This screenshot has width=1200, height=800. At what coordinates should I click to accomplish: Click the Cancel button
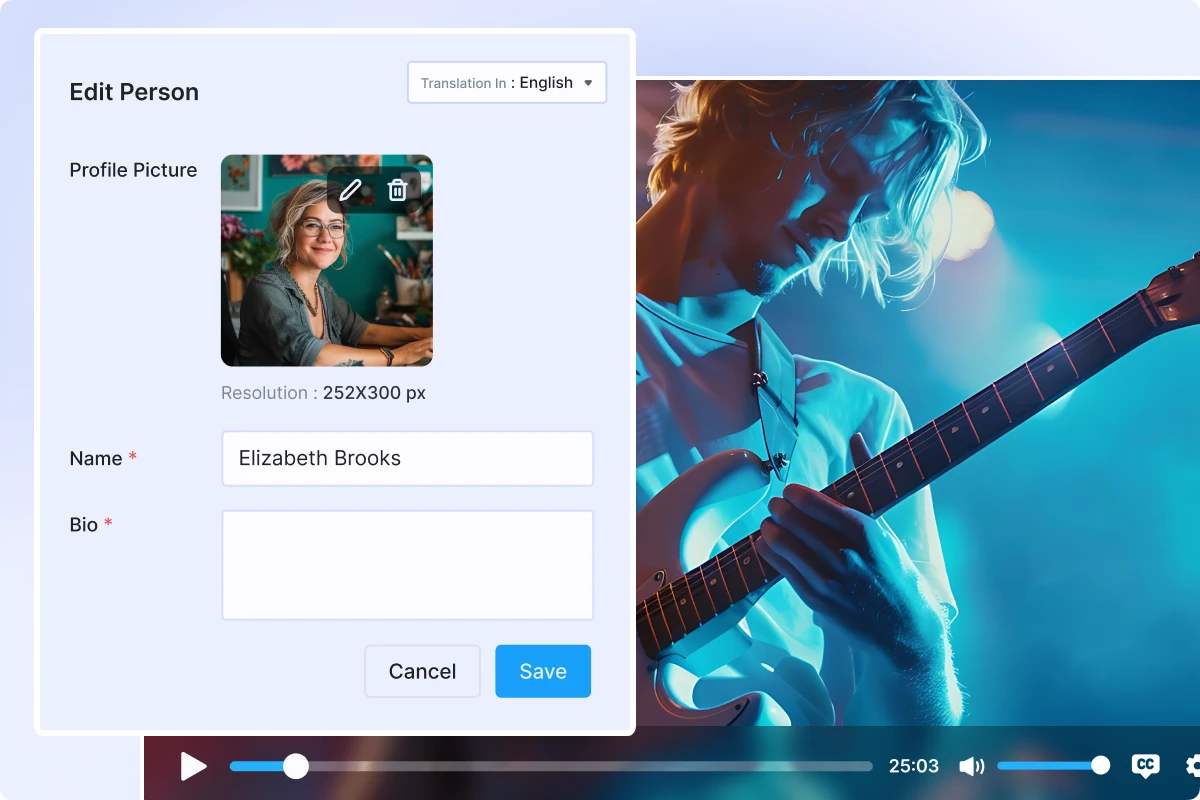422,671
